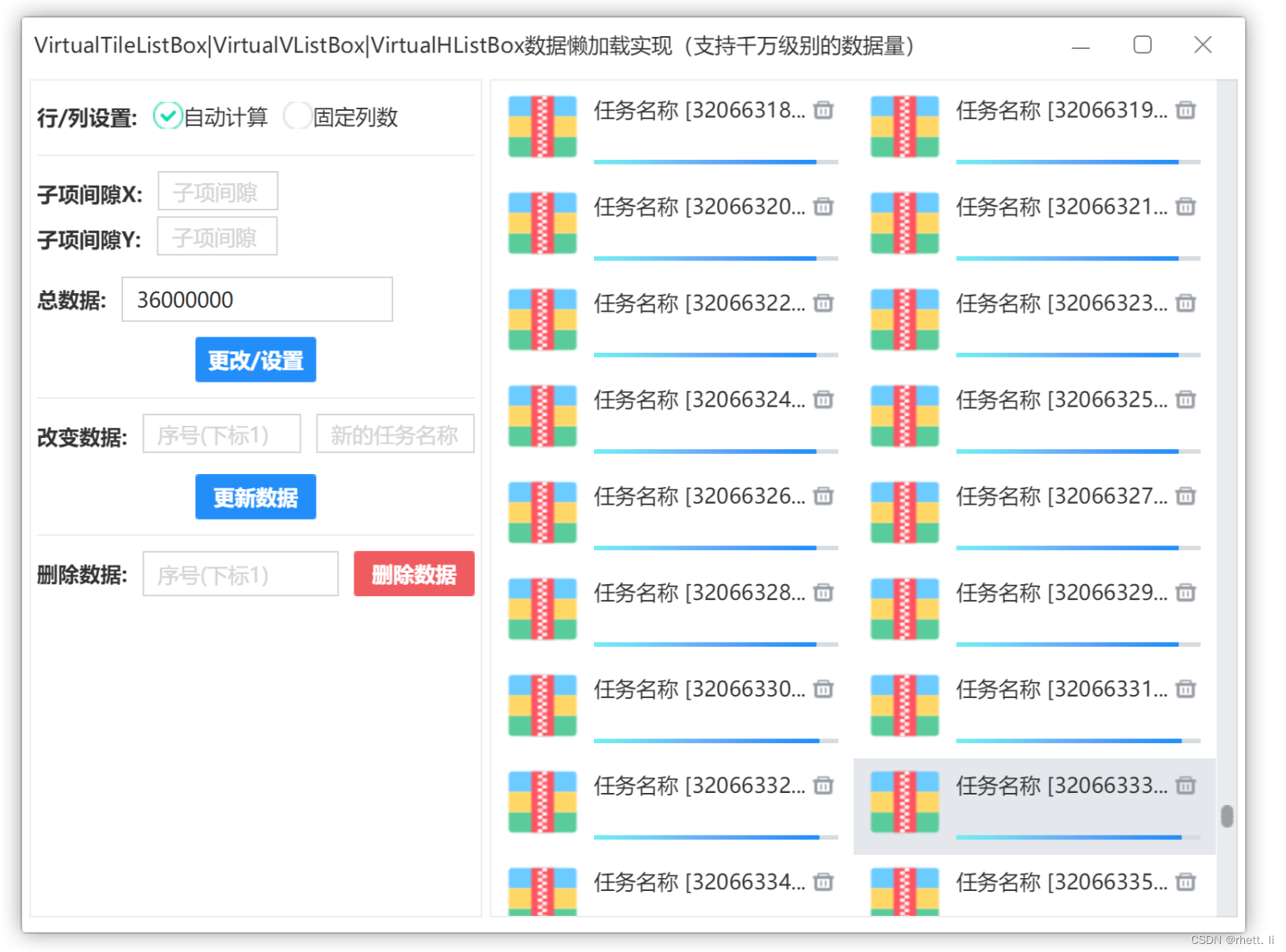Screen dimensions: 1286x952
Task: Click trash icon for task 32066321
Action: tap(1186, 206)
